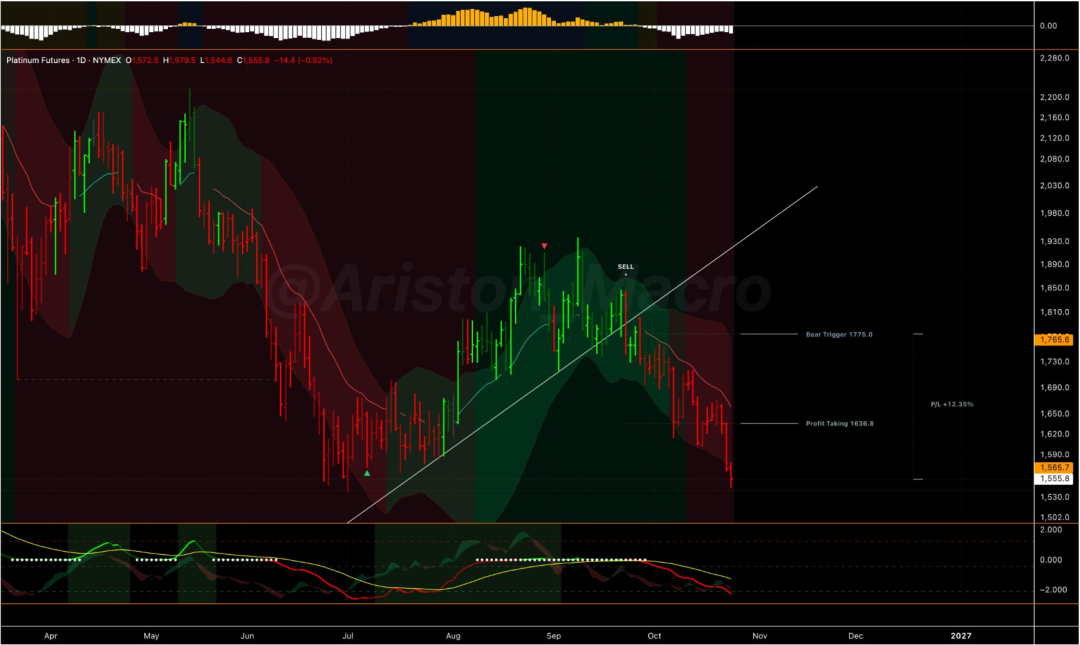Click the Dec label on the time axis
This screenshot has height=645, width=1080.
click(855, 636)
